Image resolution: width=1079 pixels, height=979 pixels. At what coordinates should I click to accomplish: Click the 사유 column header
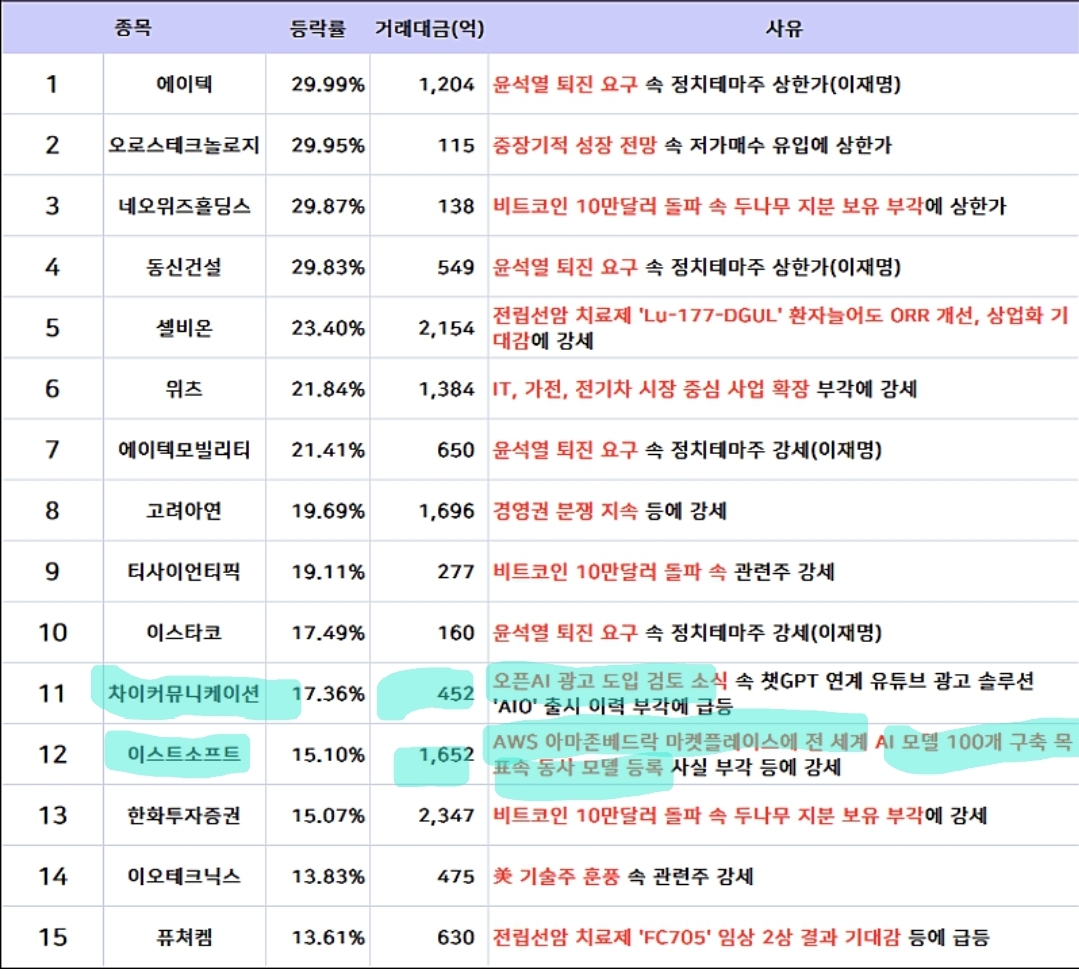click(x=784, y=28)
